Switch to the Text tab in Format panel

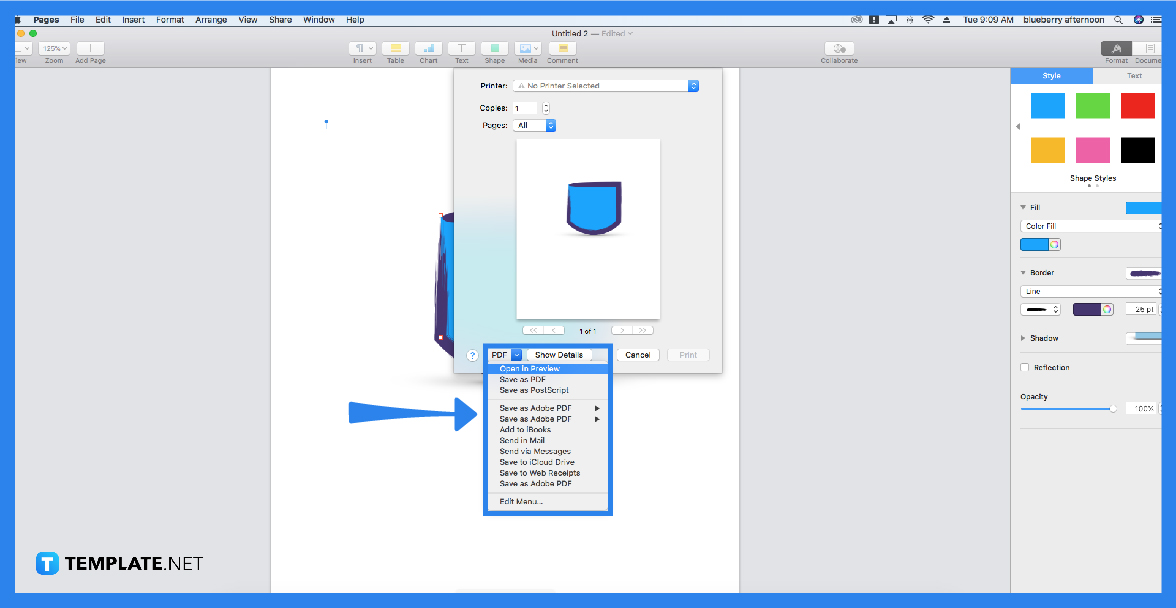click(1135, 75)
